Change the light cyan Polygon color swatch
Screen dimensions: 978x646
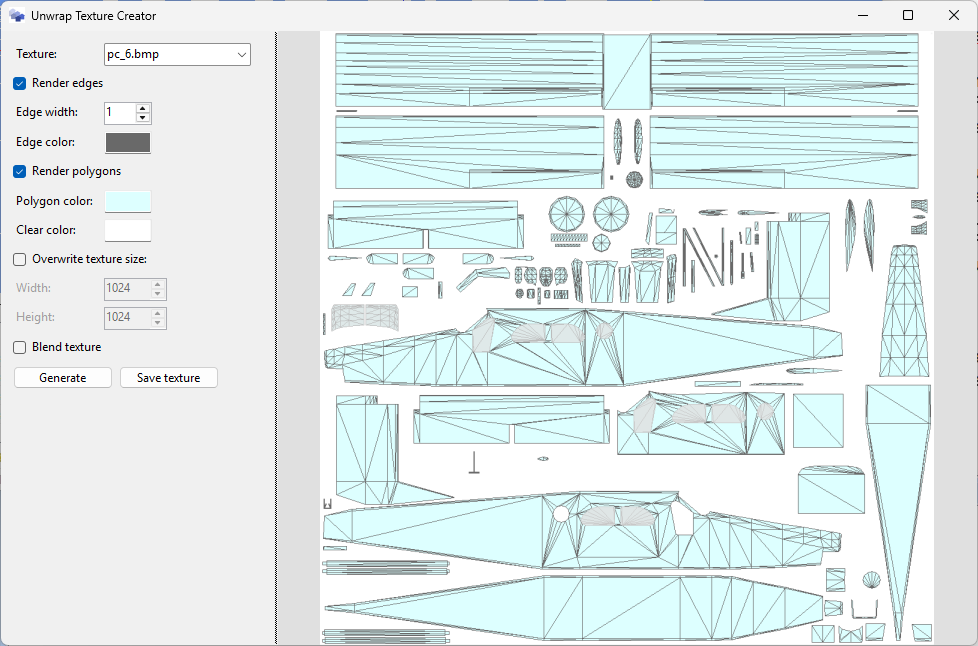click(x=128, y=201)
